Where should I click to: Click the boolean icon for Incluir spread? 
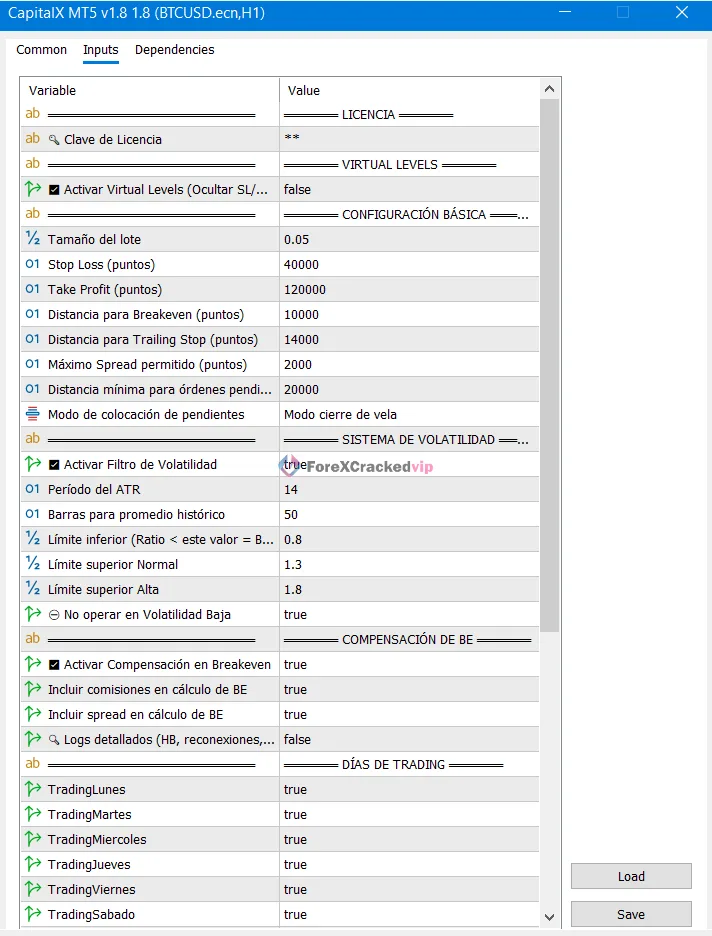point(32,714)
